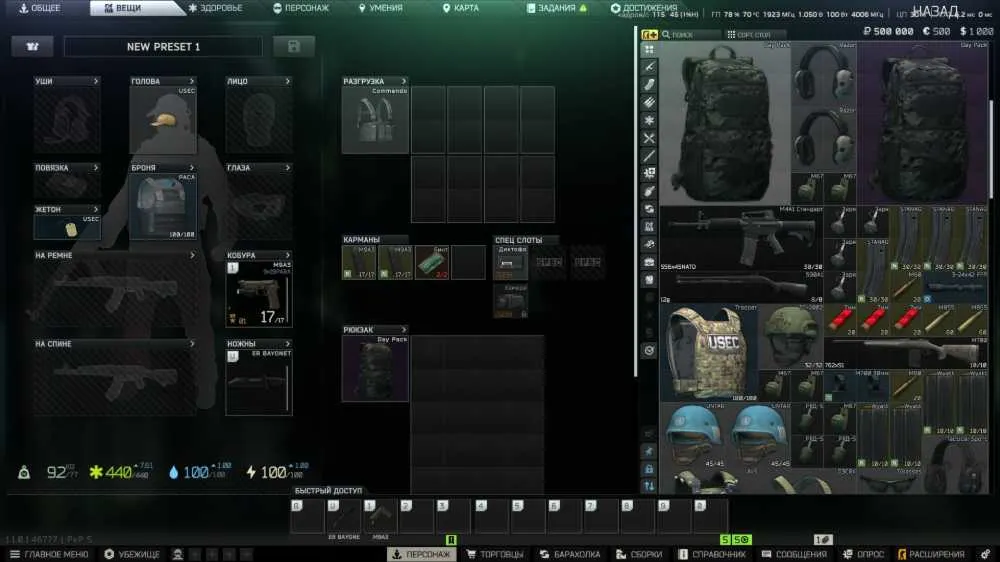Click the crossed-tools stash filter icon
Viewport: 1000px width, 562px height.
click(649, 138)
